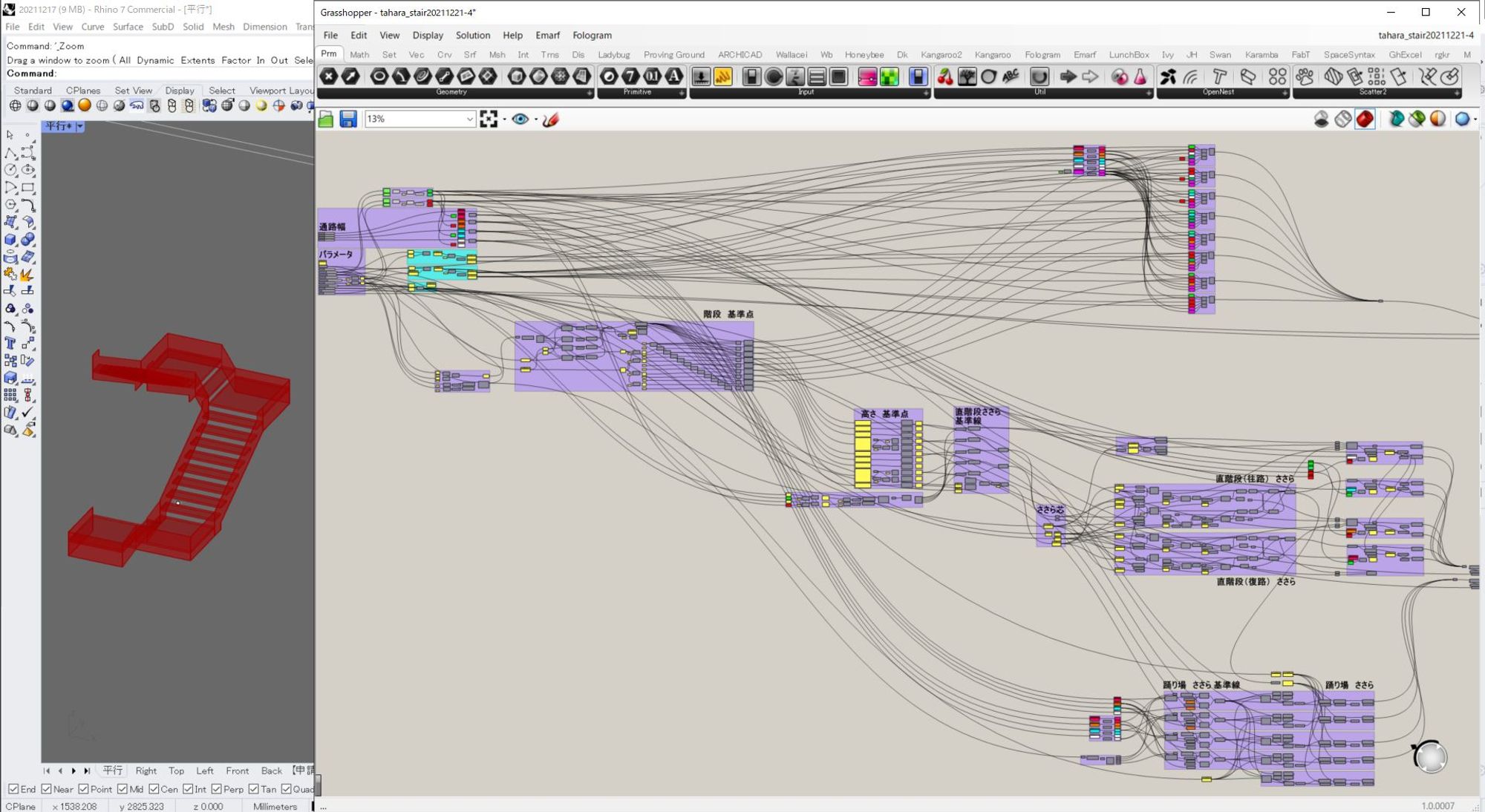Viewport: 1485px width, 812px height.
Task: Click the Top viewport tab in Rhino
Action: [x=176, y=770]
